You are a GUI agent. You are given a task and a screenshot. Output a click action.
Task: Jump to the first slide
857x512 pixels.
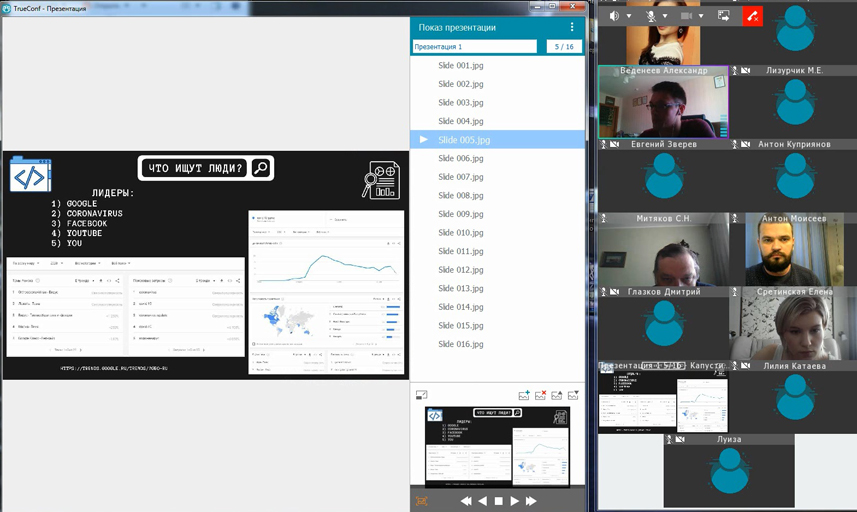point(466,501)
